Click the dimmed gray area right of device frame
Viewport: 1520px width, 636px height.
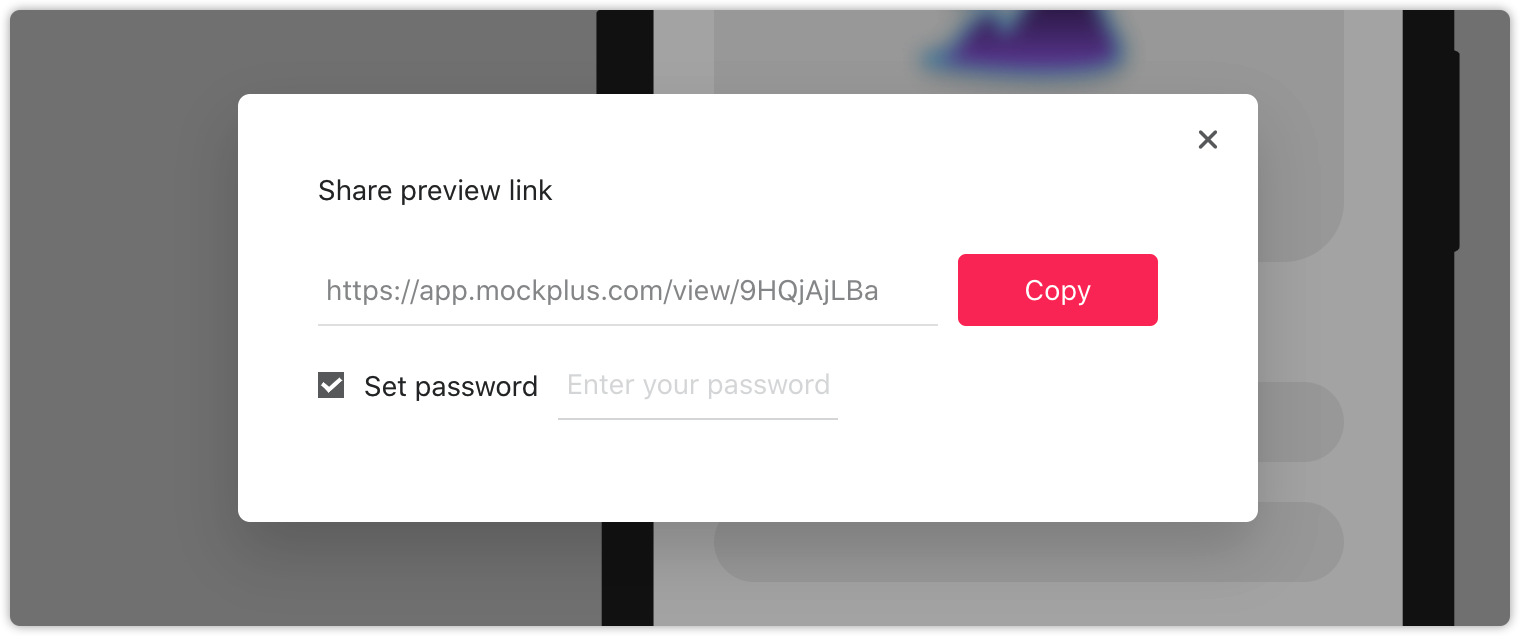click(1482, 400)
